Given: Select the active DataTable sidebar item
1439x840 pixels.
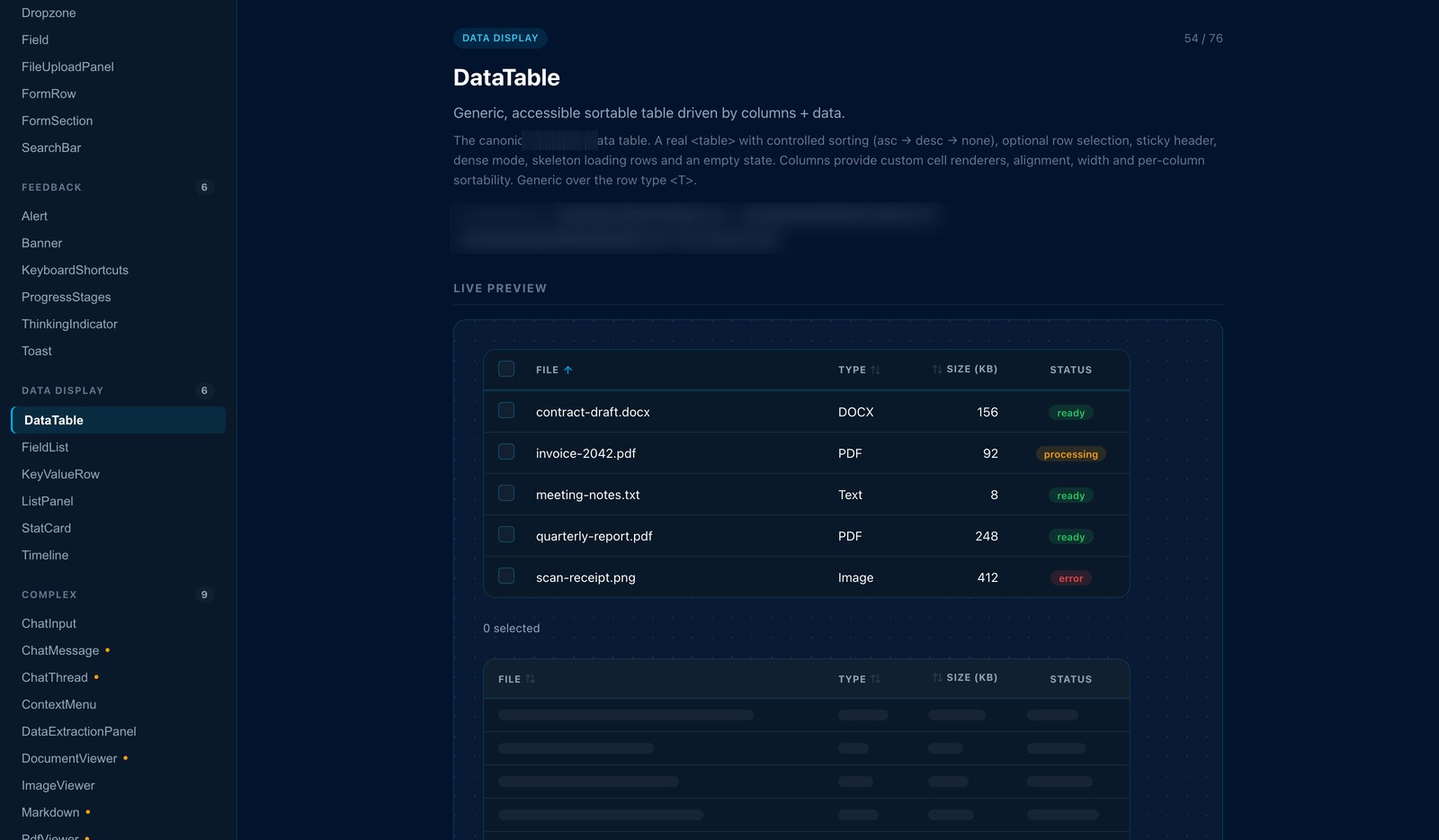Looking at the screenshot, I should pos(118,420).
